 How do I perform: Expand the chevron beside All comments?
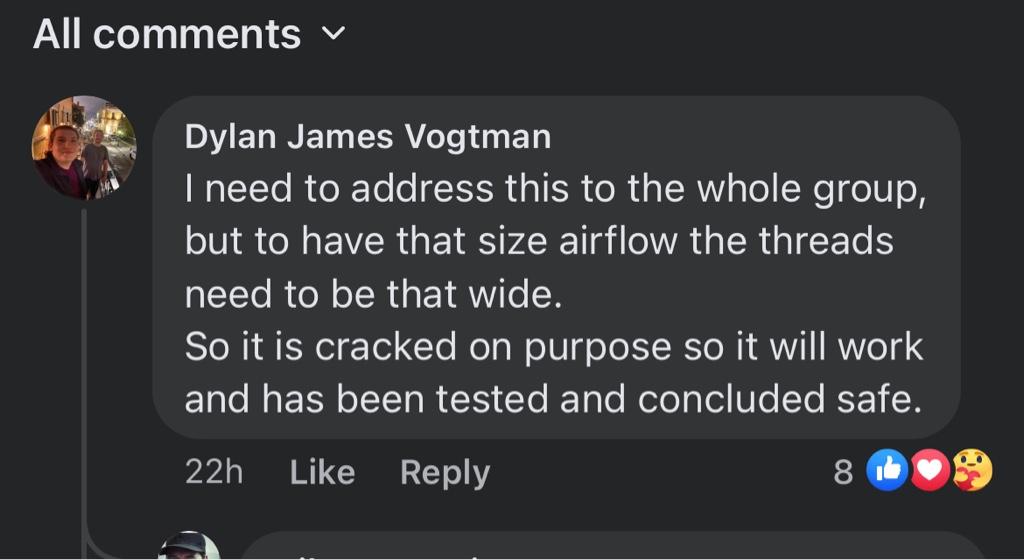(x=332, y=35)
